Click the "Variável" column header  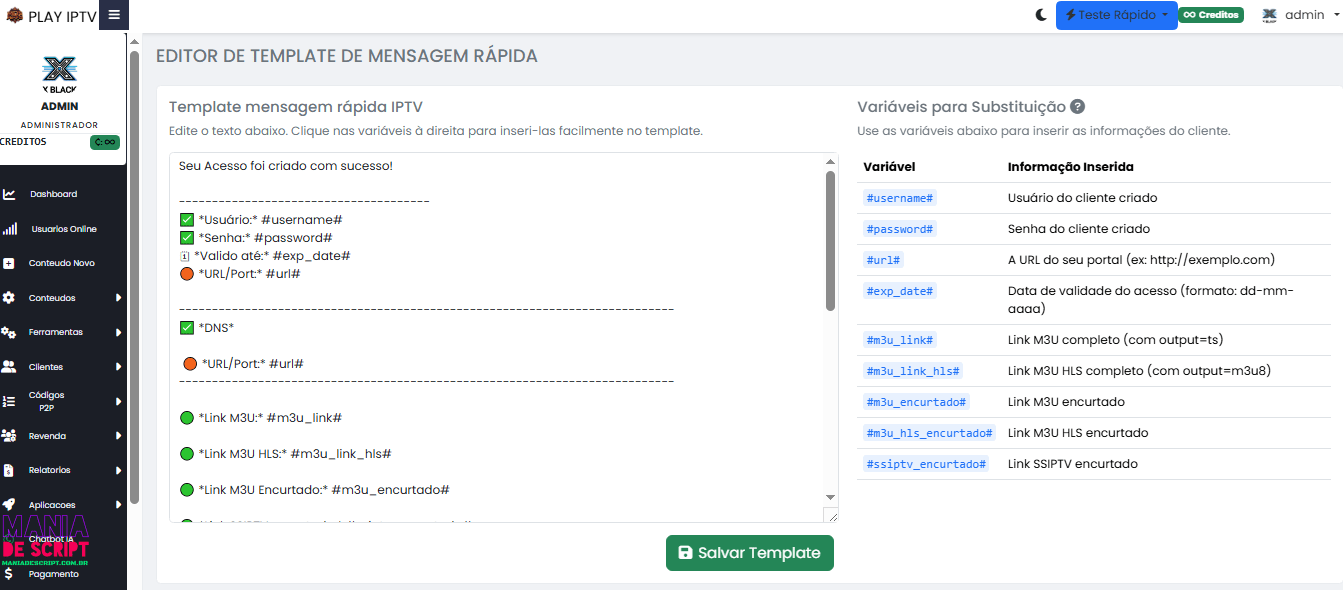(889, 167)
